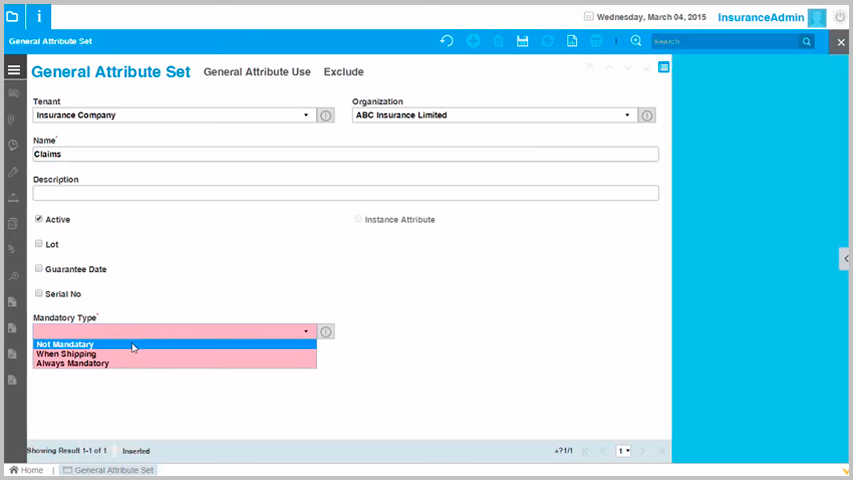This screenshot has width=853, height=480.
Task: Click the info button beside Mandatory Type
Action: (325, 331)
